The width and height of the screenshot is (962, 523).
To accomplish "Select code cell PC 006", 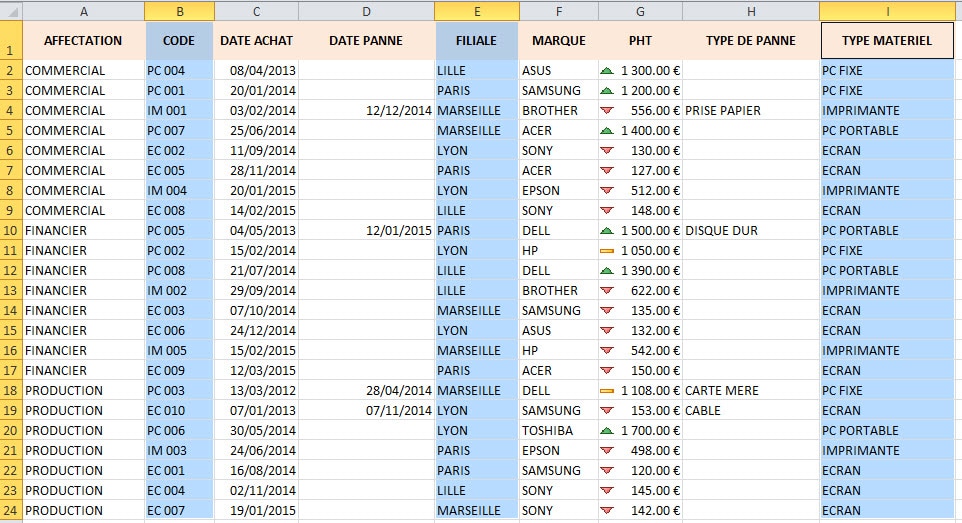I will (180, 430).
